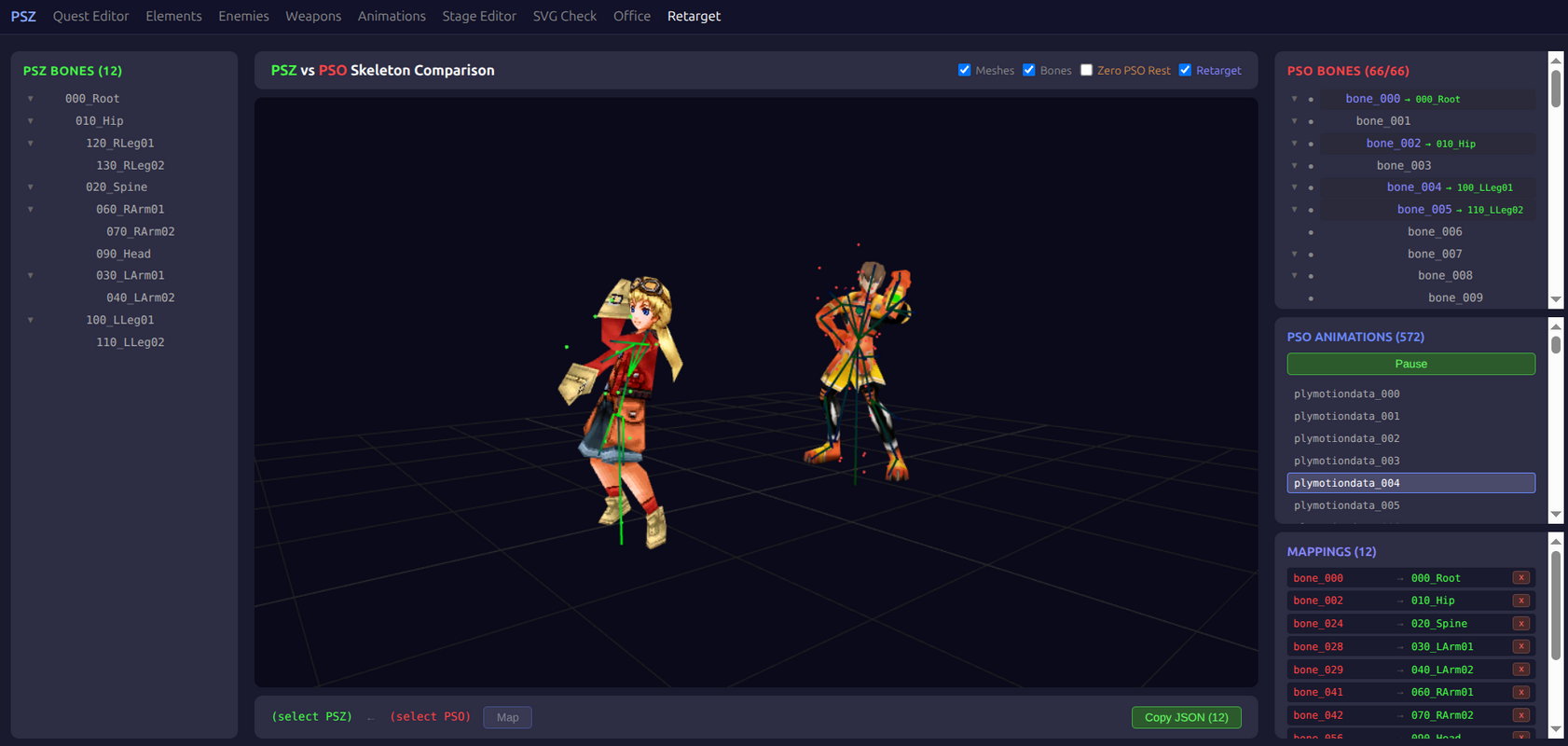
Task: Copy JSON of the 12 mappings
Action: point(1186,717)
